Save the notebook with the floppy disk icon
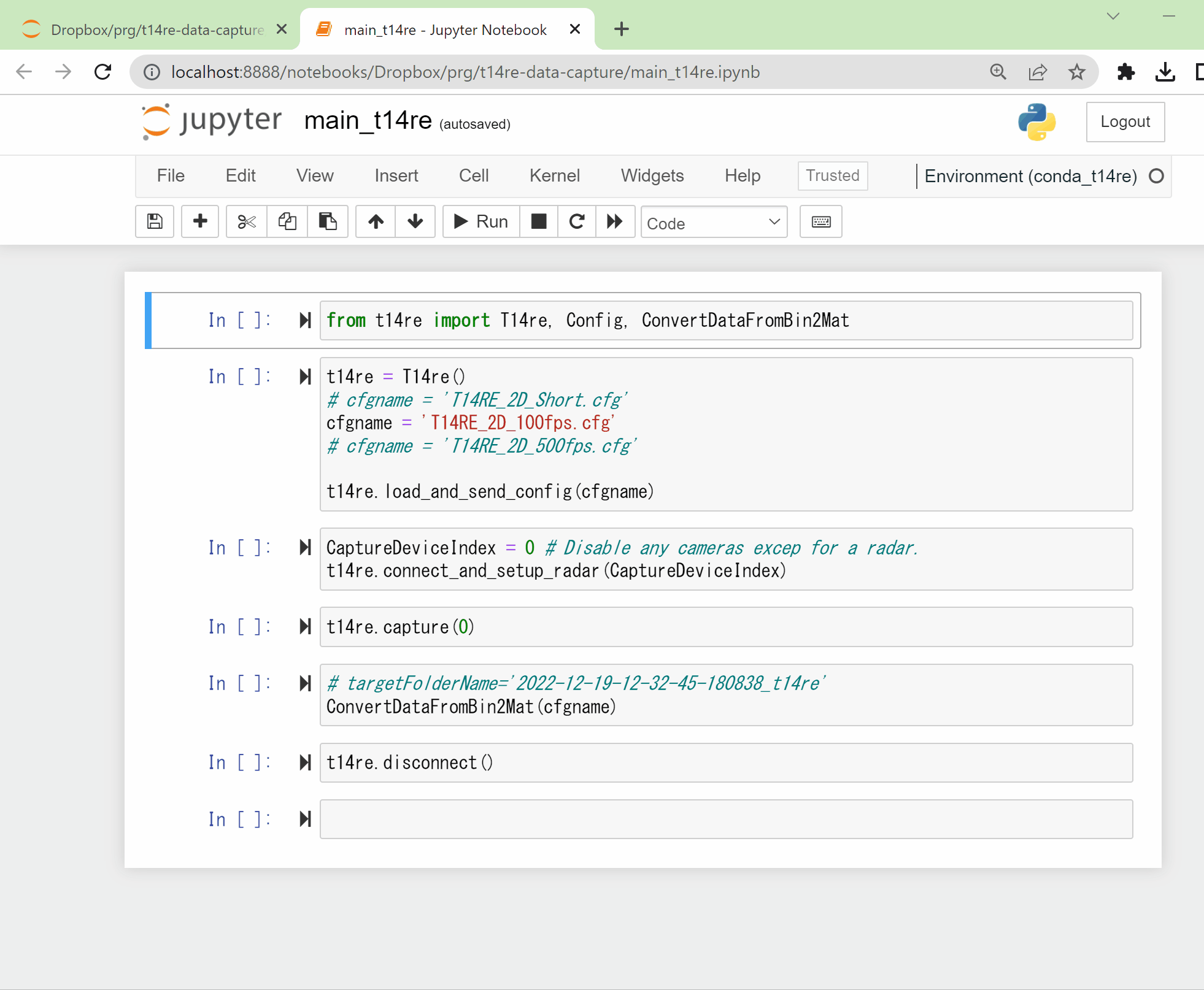Screen dimensions: 1204x990 click(x=155, y=221)
